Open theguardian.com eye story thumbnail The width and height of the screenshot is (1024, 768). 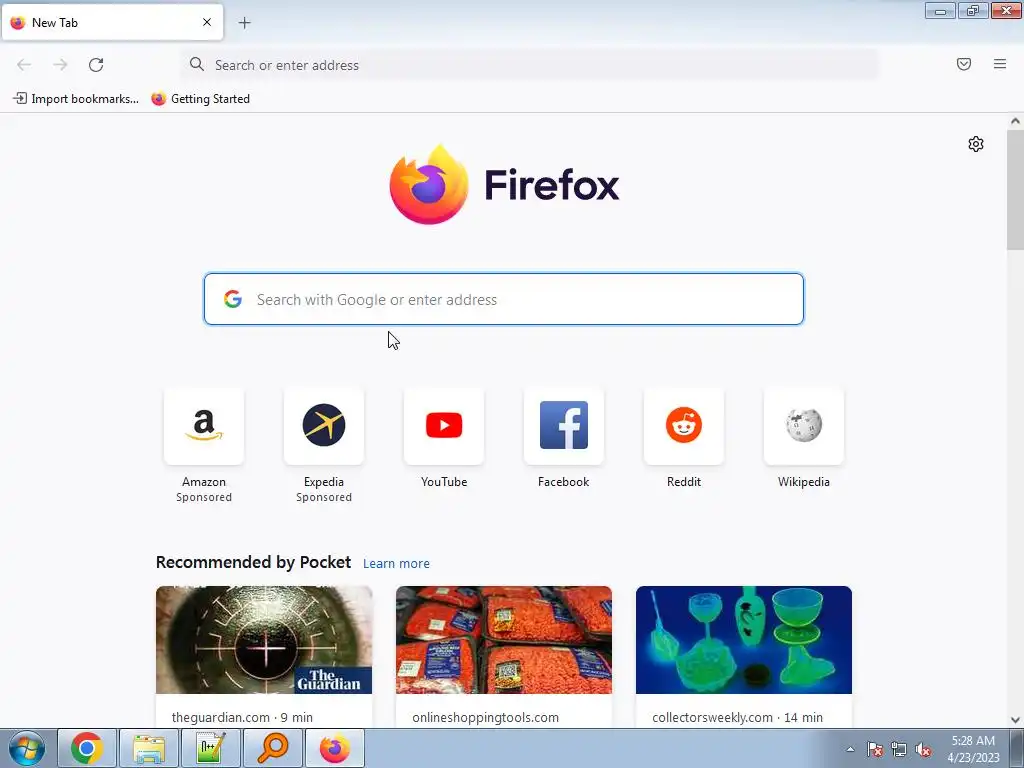[x=264, y=640]
